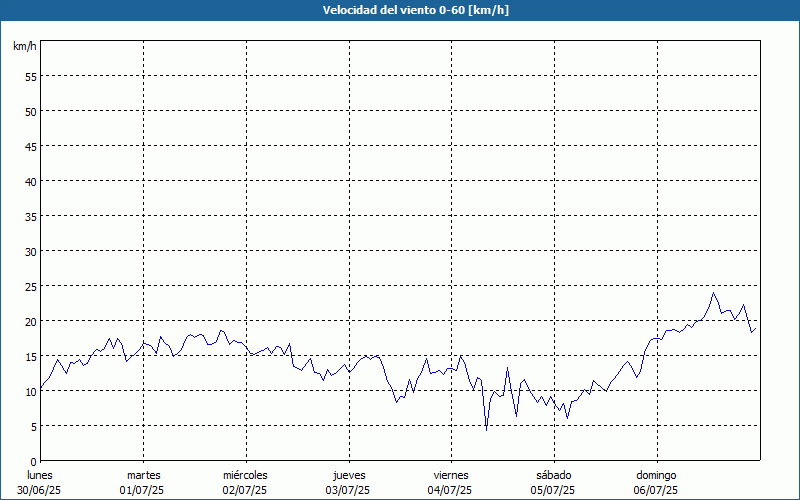Click the y-axis value 10
The width and height of the screenshot is (800, 500).
coord(31,391)
